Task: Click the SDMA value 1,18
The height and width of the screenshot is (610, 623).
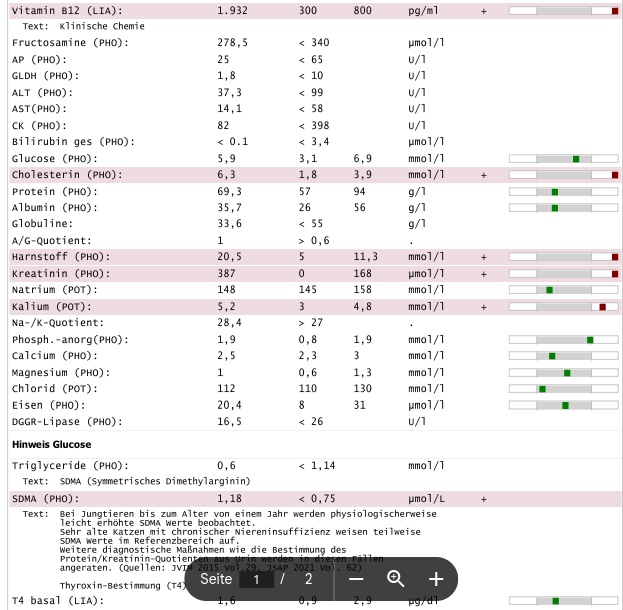Action: [x=229, y=498]
